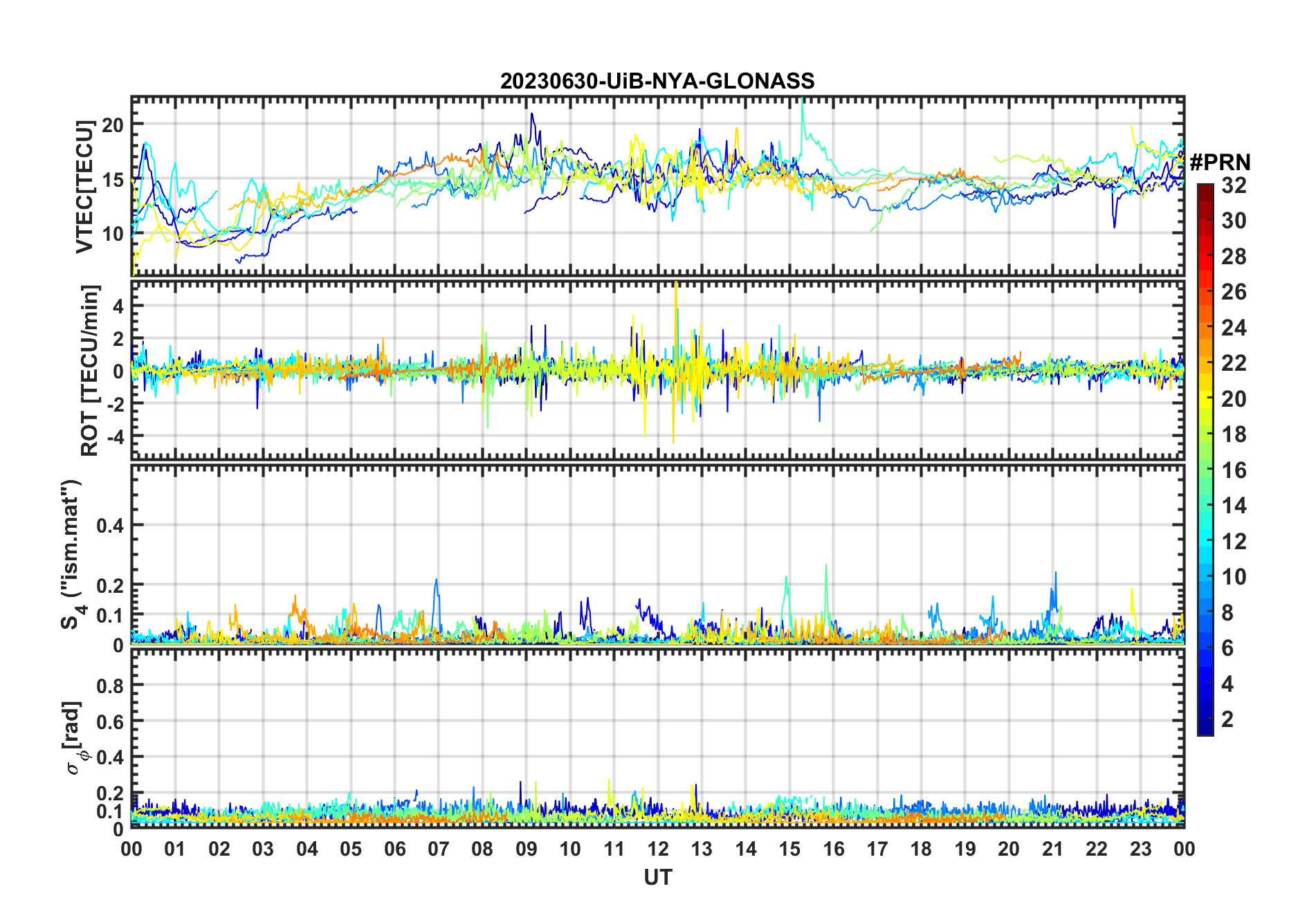The image size is (1316, 920).
Task: Click the "0.4" tick on the σφ axis
Action: [x=110, y=757]
